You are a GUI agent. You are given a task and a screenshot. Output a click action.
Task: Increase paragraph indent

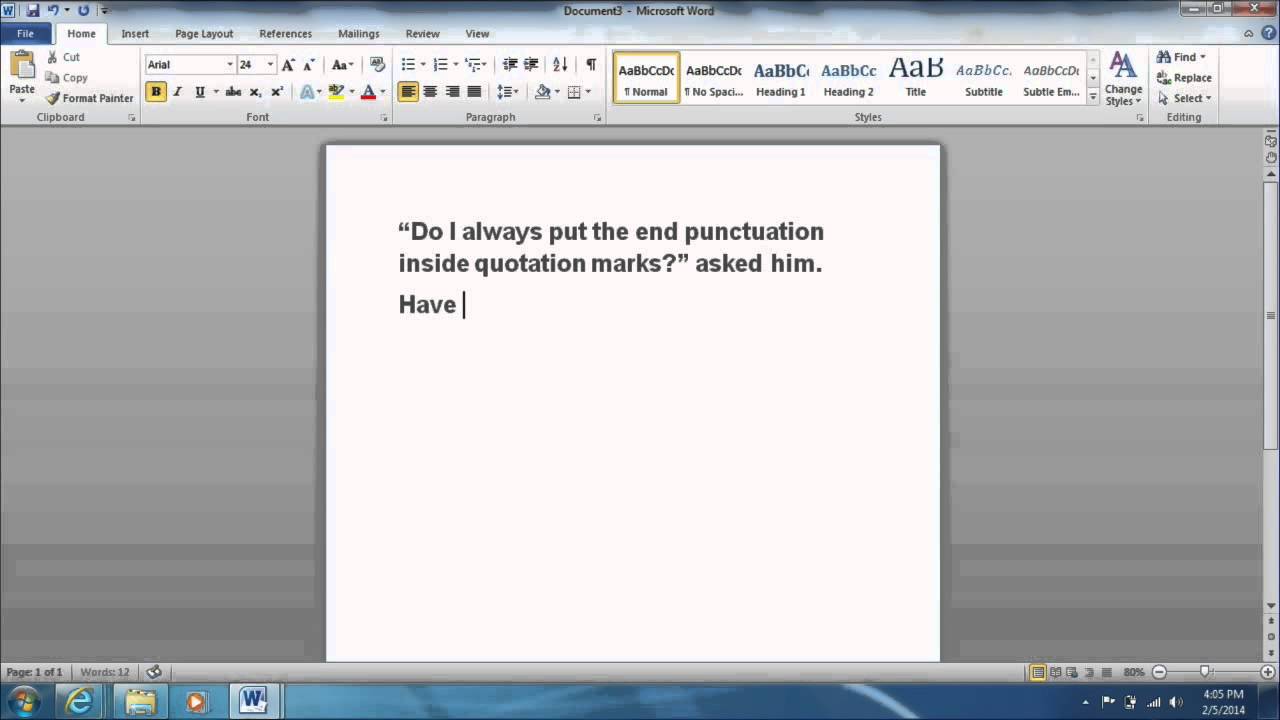tap(531, 64)
